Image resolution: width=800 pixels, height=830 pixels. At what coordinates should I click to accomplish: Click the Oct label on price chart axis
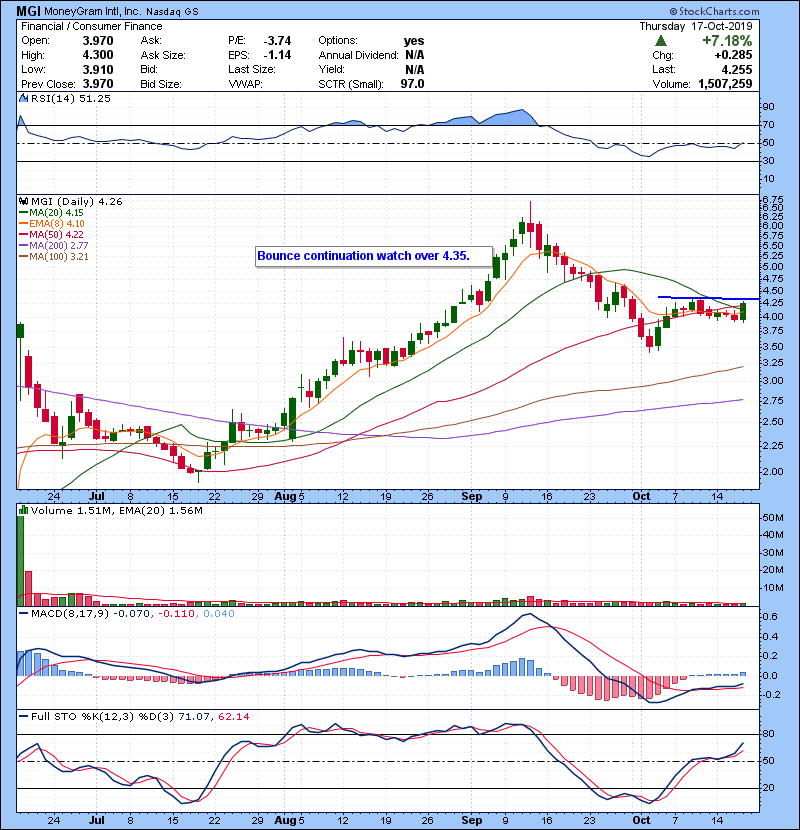click(641, 496)
